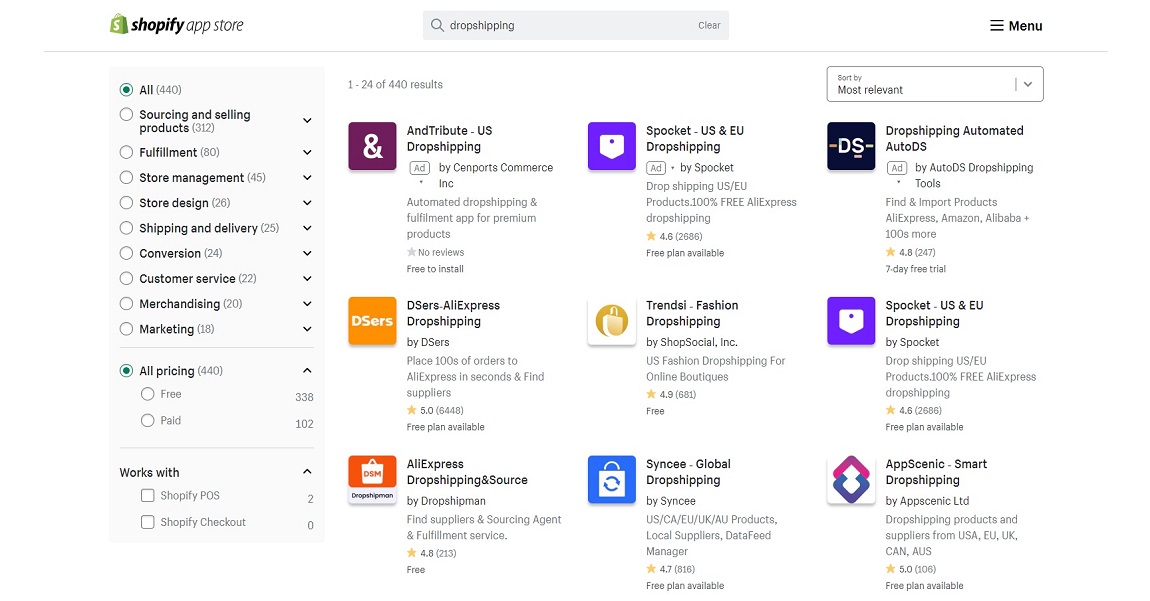Click the Shopify app store logo

(x=176, y=25)
